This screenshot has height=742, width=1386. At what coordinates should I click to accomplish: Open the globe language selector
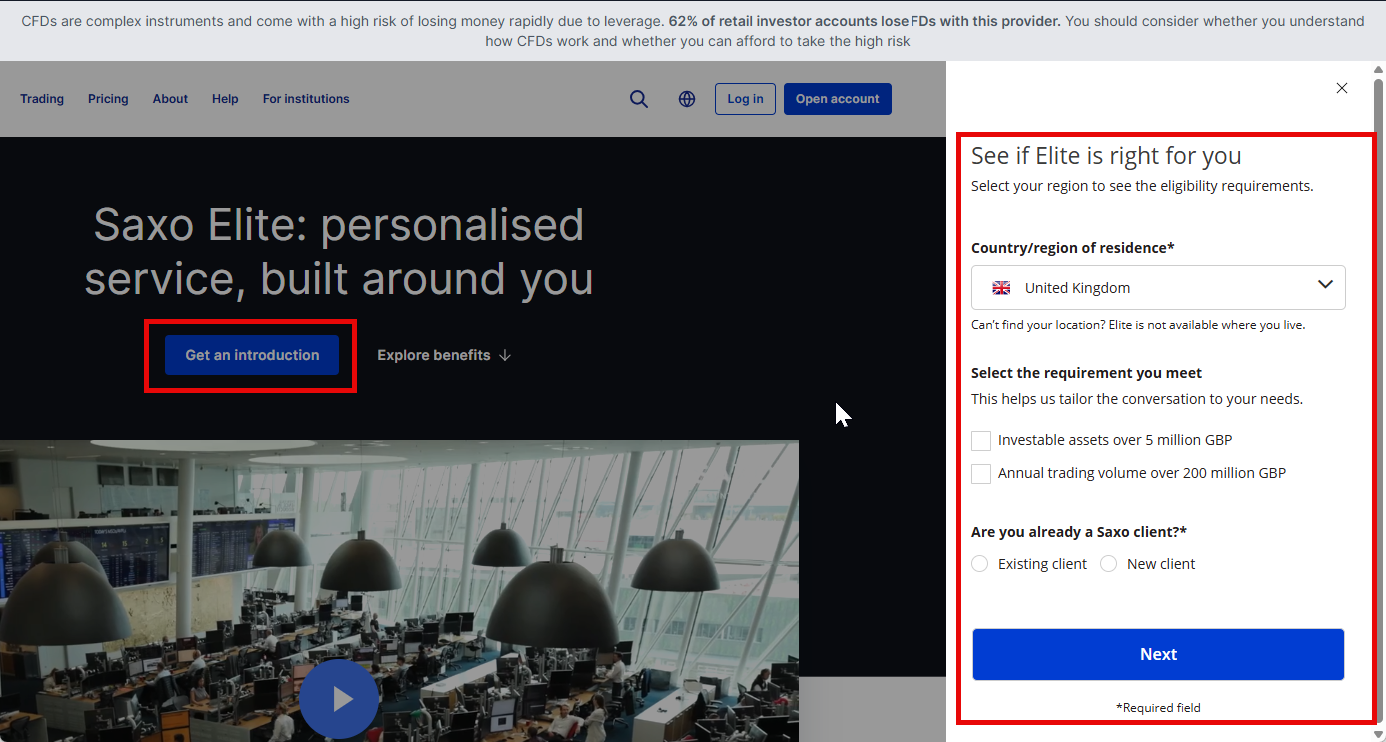click(687, 99)
